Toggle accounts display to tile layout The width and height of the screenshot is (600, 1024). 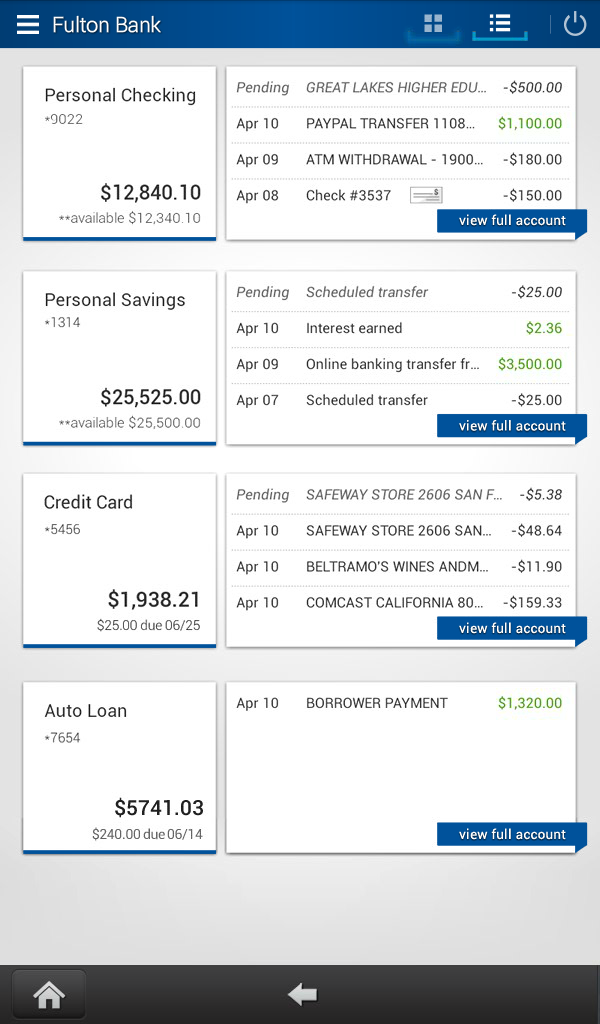(x=432, y=24)
